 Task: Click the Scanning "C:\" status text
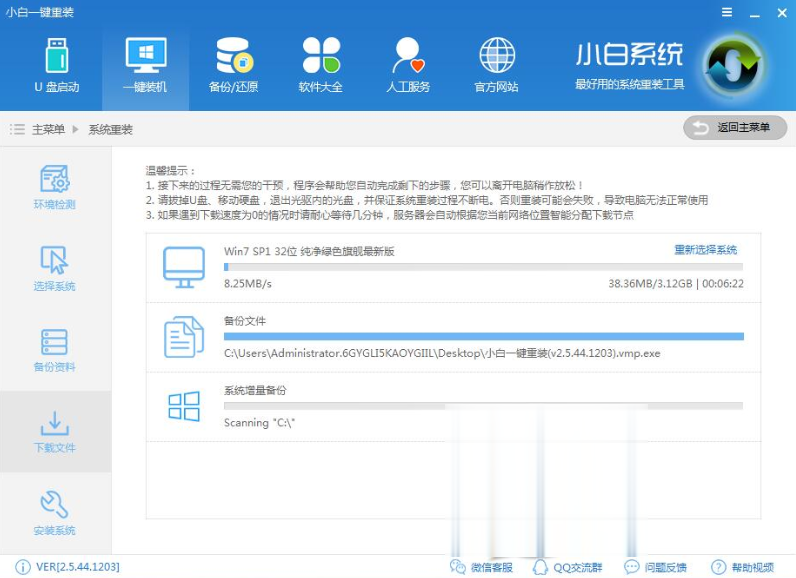click(x=259, y=423)
